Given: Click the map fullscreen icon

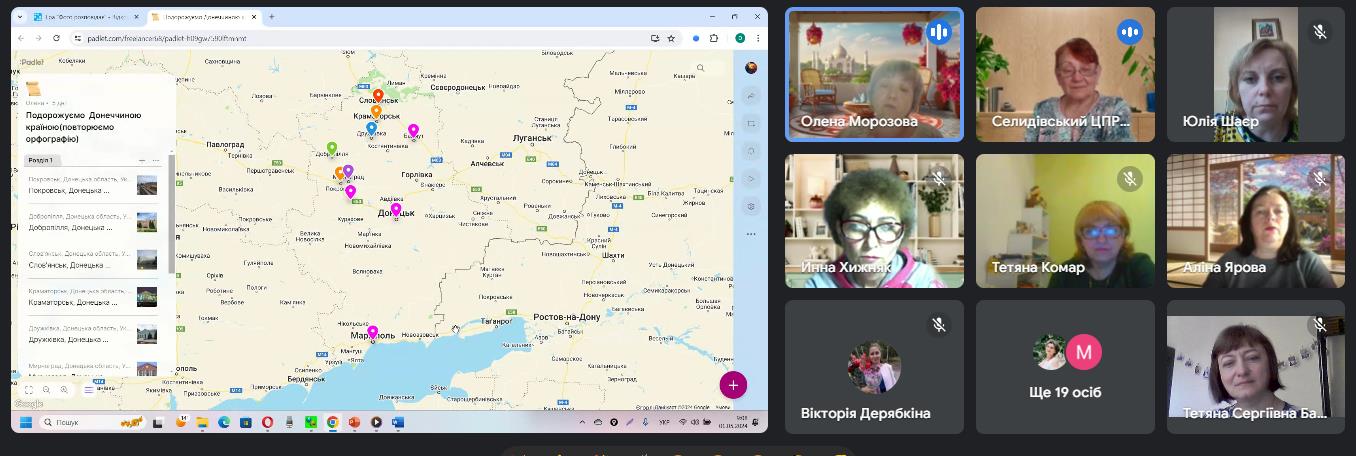Looking at the screenshot, I should click(29, 390).
